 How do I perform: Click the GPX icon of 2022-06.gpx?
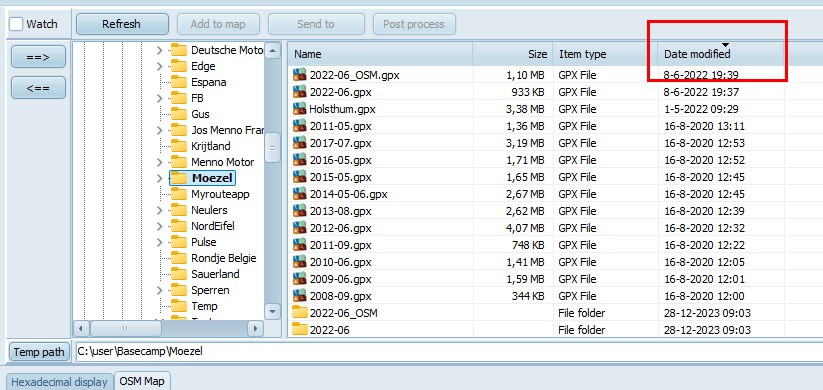300,92
